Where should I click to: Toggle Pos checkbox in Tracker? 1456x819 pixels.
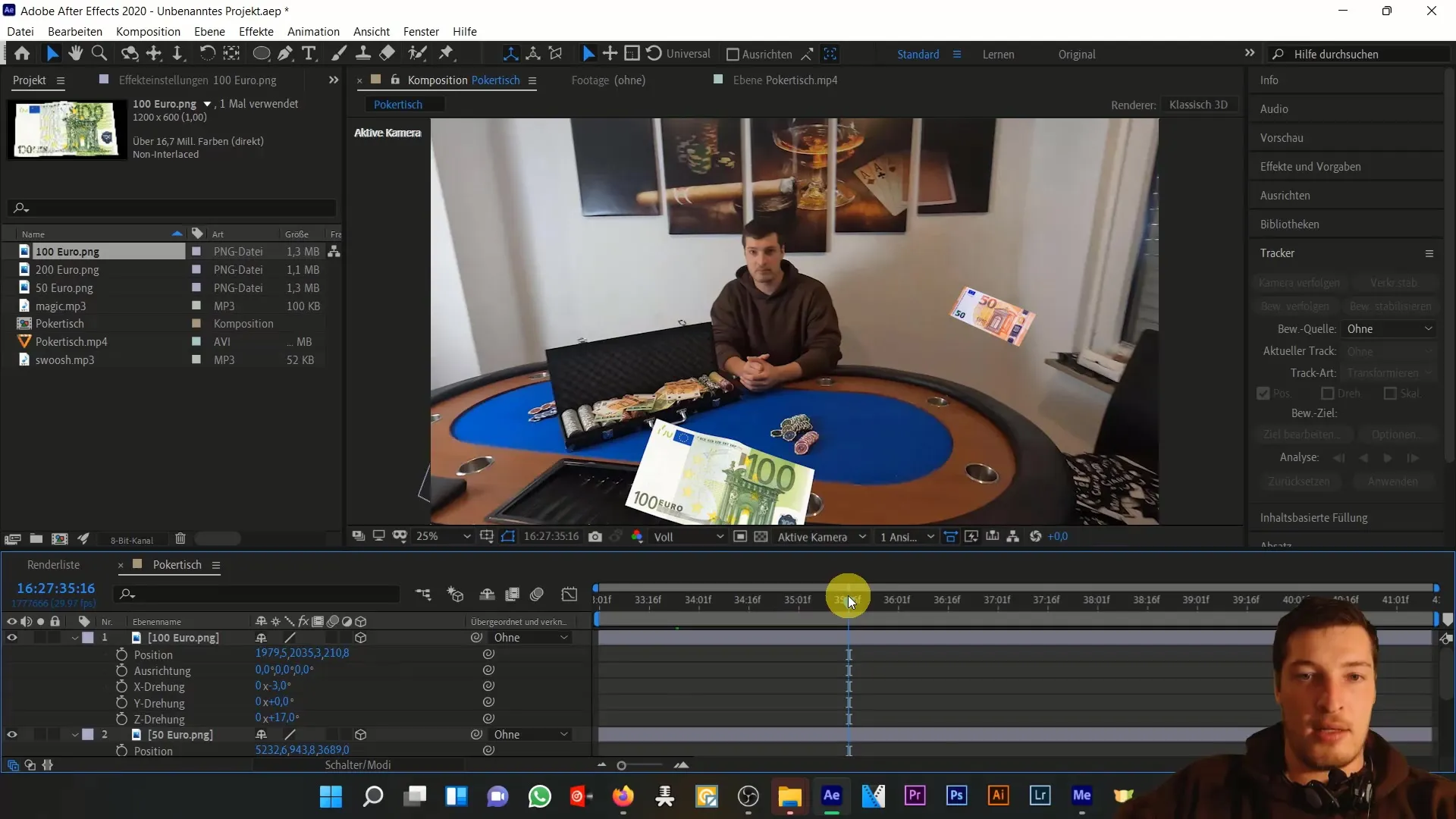pyautogui.click(x=1263, y=394)
